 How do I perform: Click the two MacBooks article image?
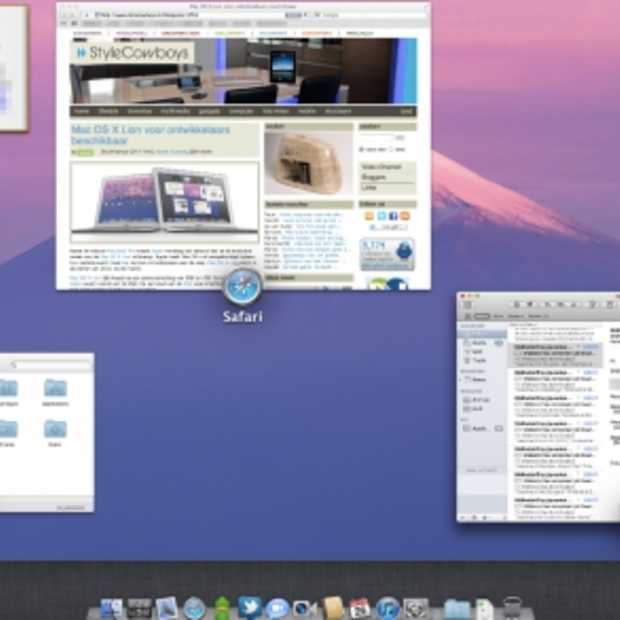click(x=164, y=201)
